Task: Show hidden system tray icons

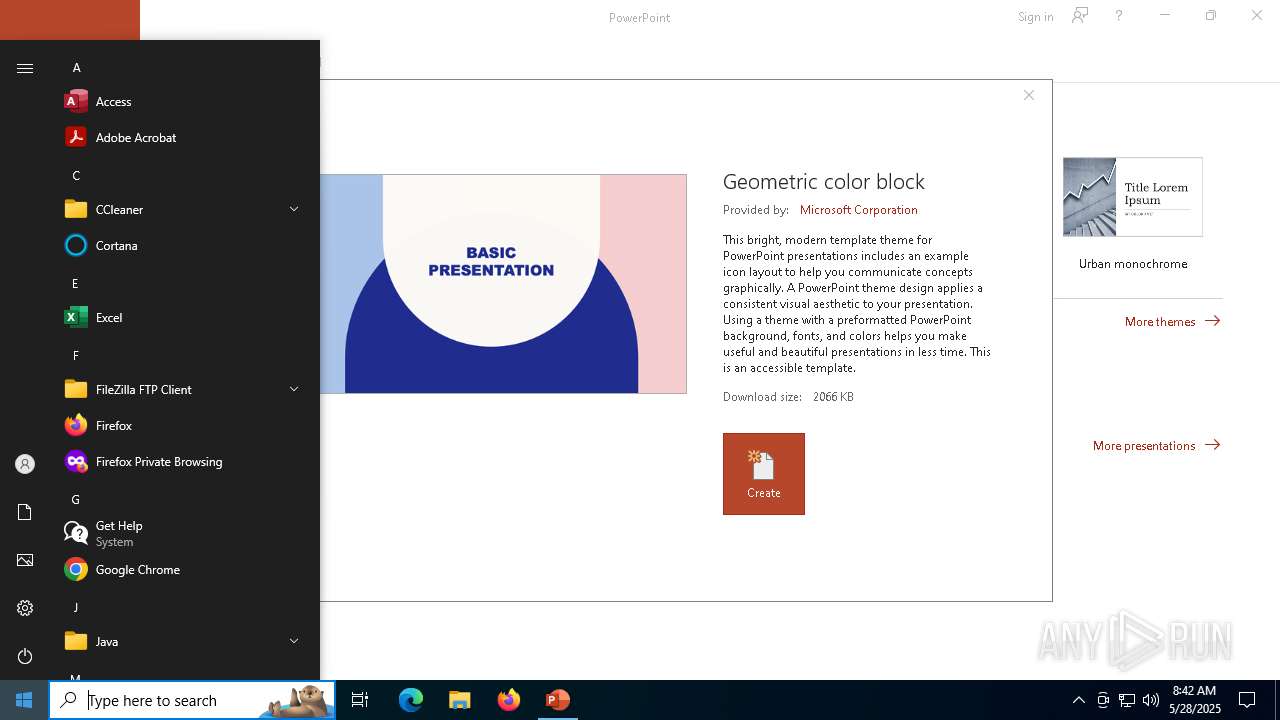Action: [1078, 700]
